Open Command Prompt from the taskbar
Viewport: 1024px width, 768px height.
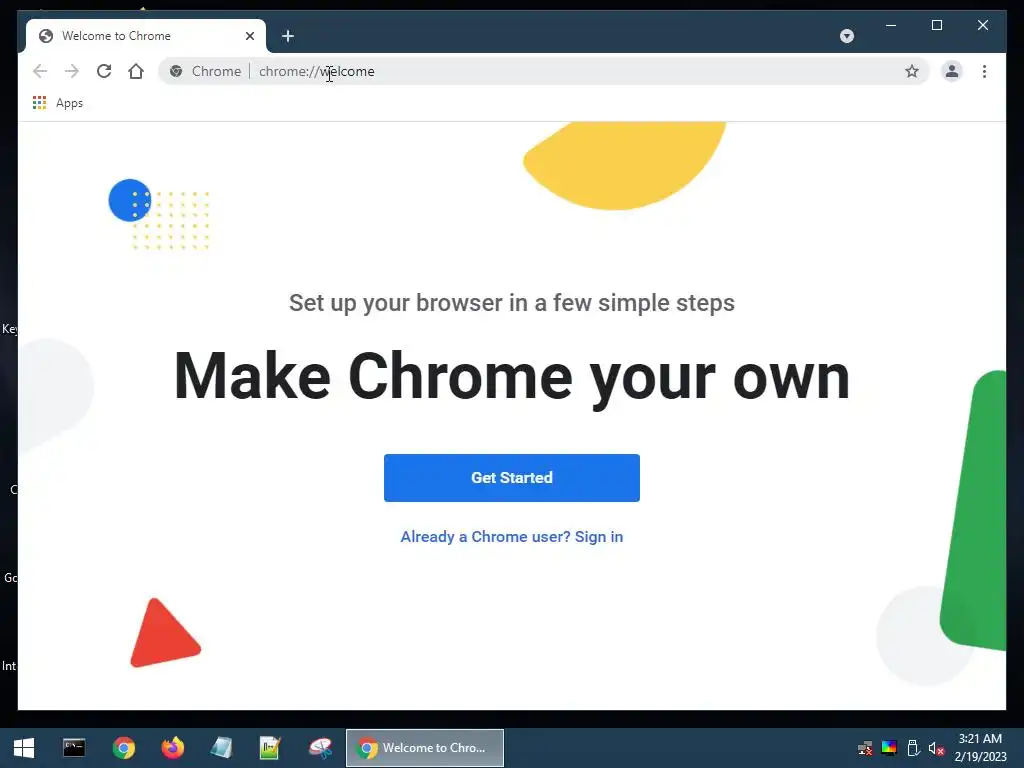coord(74,748)
